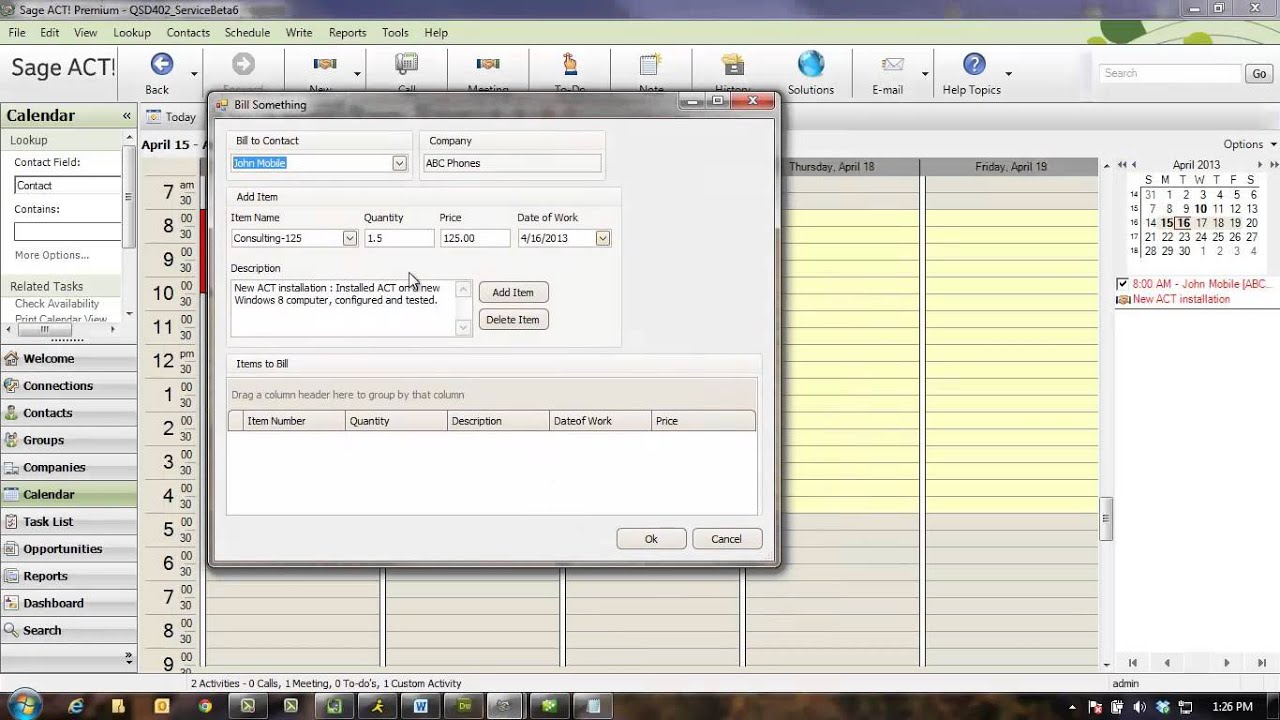Click the Search box in toolbar
This screenshot has width=1280, height=720.
[x=1170, y=73]
